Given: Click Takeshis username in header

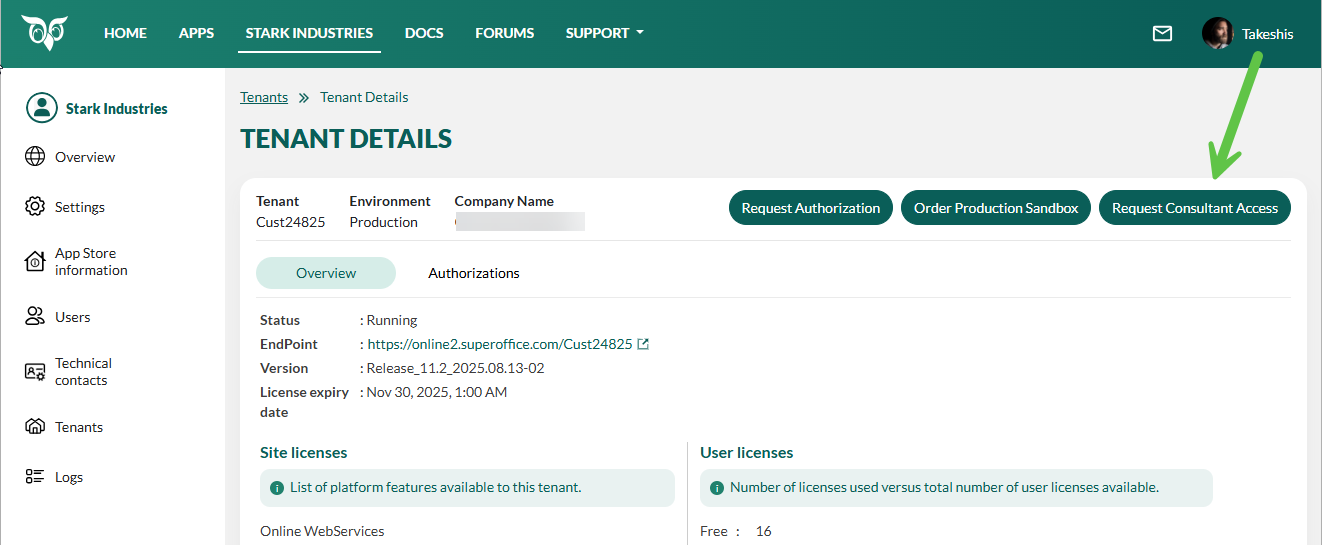Looking at the screenshot, I should click(x=1268, y=34).
